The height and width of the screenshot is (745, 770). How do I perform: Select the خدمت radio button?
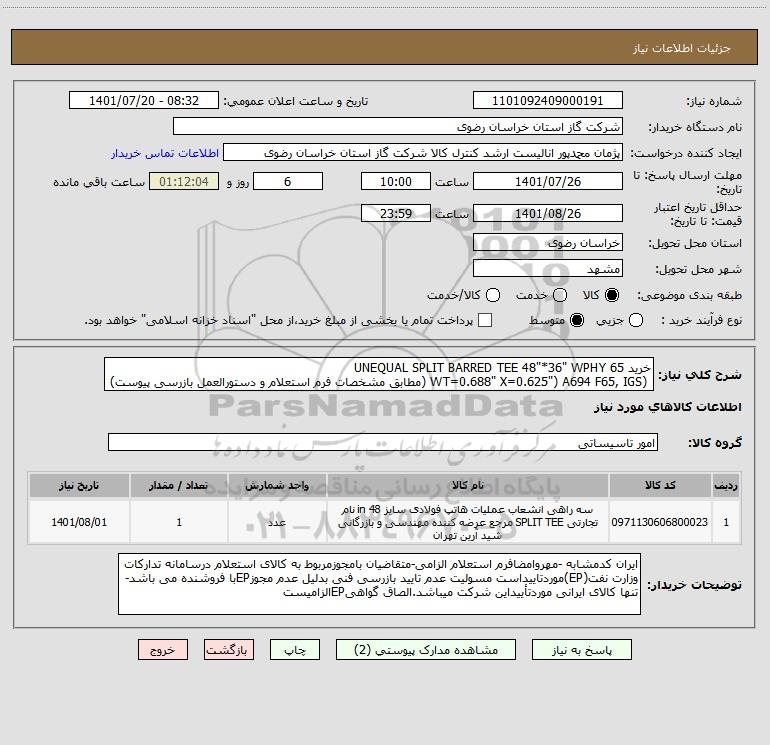coord(560,295)
